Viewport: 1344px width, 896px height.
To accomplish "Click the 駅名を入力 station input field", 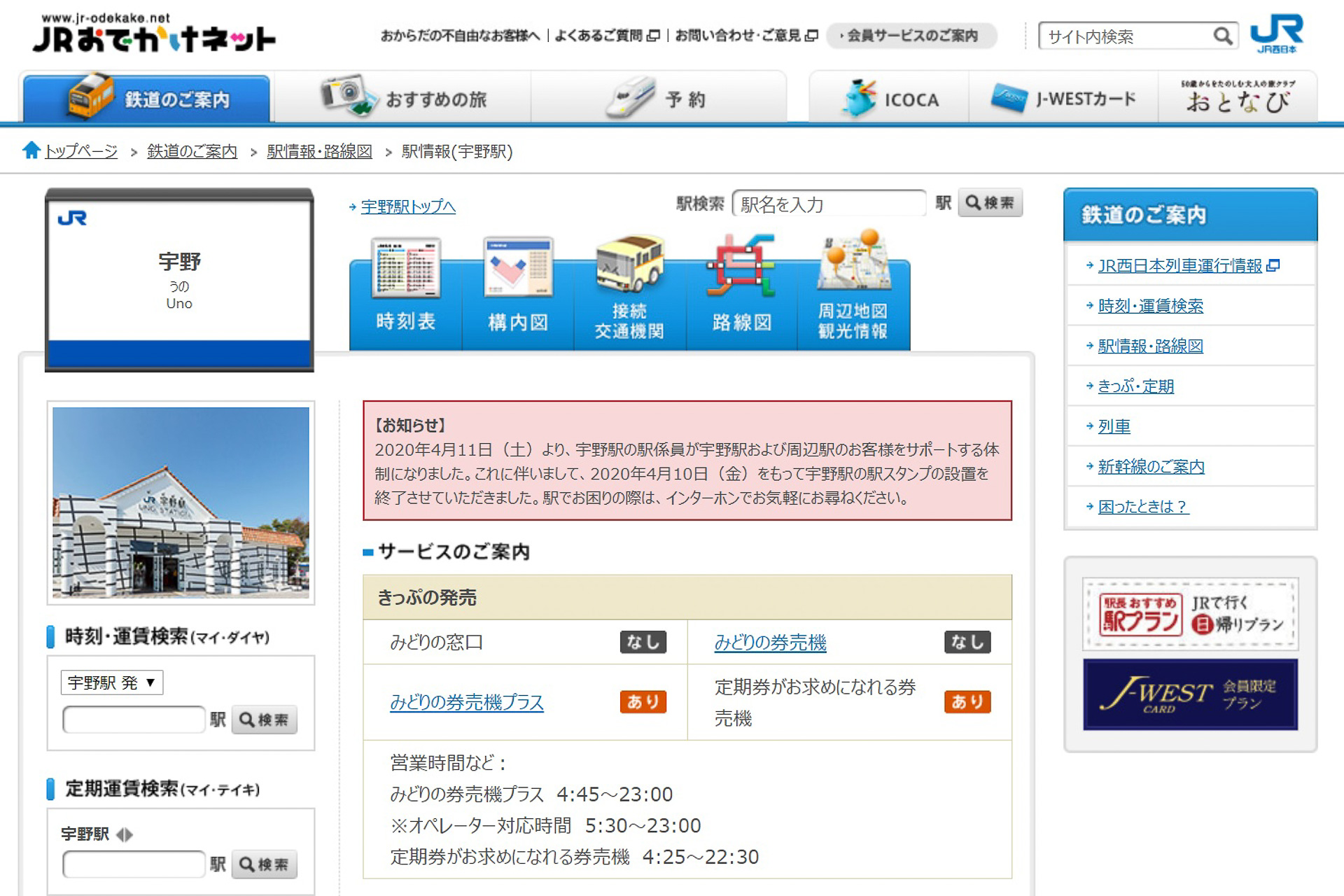I will (829, 204).
